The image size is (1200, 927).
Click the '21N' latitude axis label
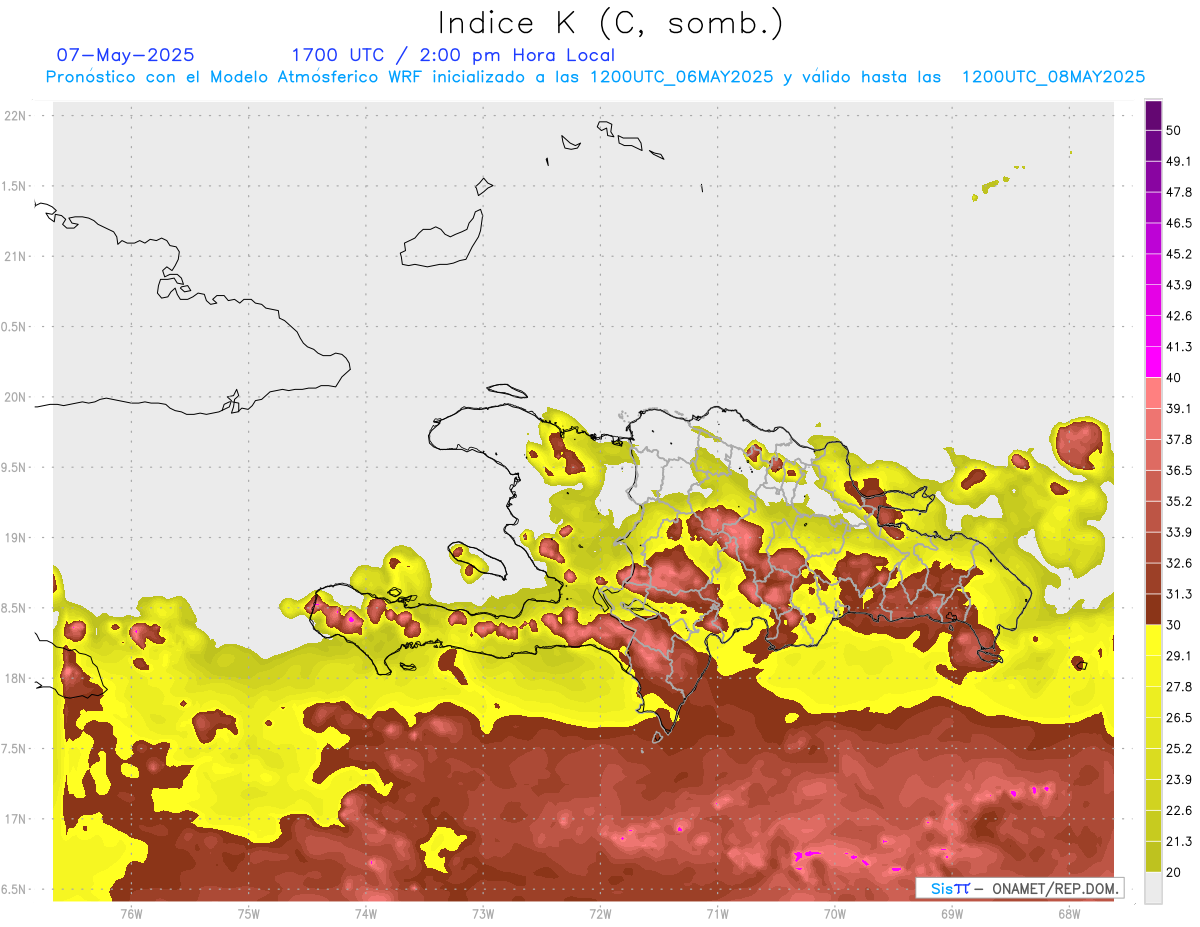pyautogui.click(x=16, y=256)
